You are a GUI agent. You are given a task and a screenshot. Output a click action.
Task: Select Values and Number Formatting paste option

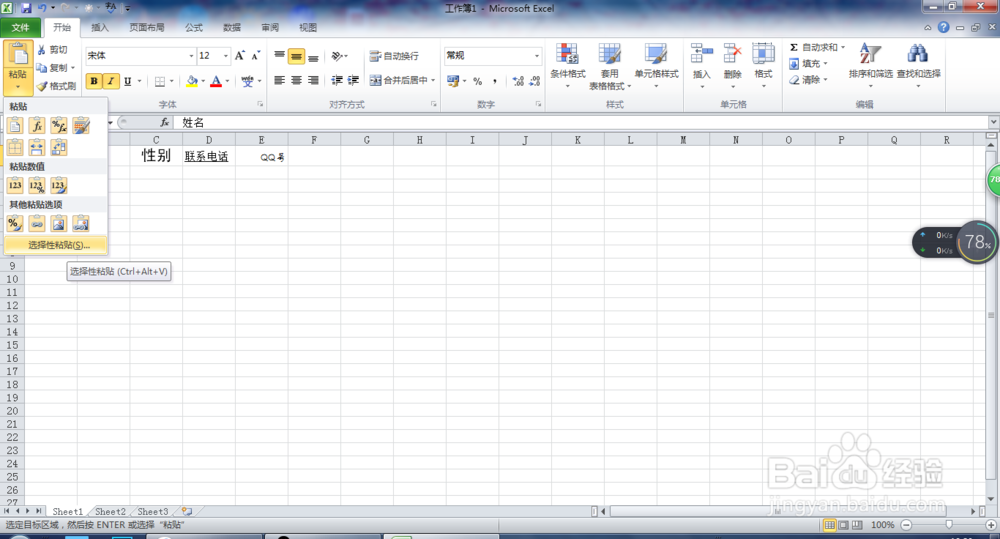point(37,186)
